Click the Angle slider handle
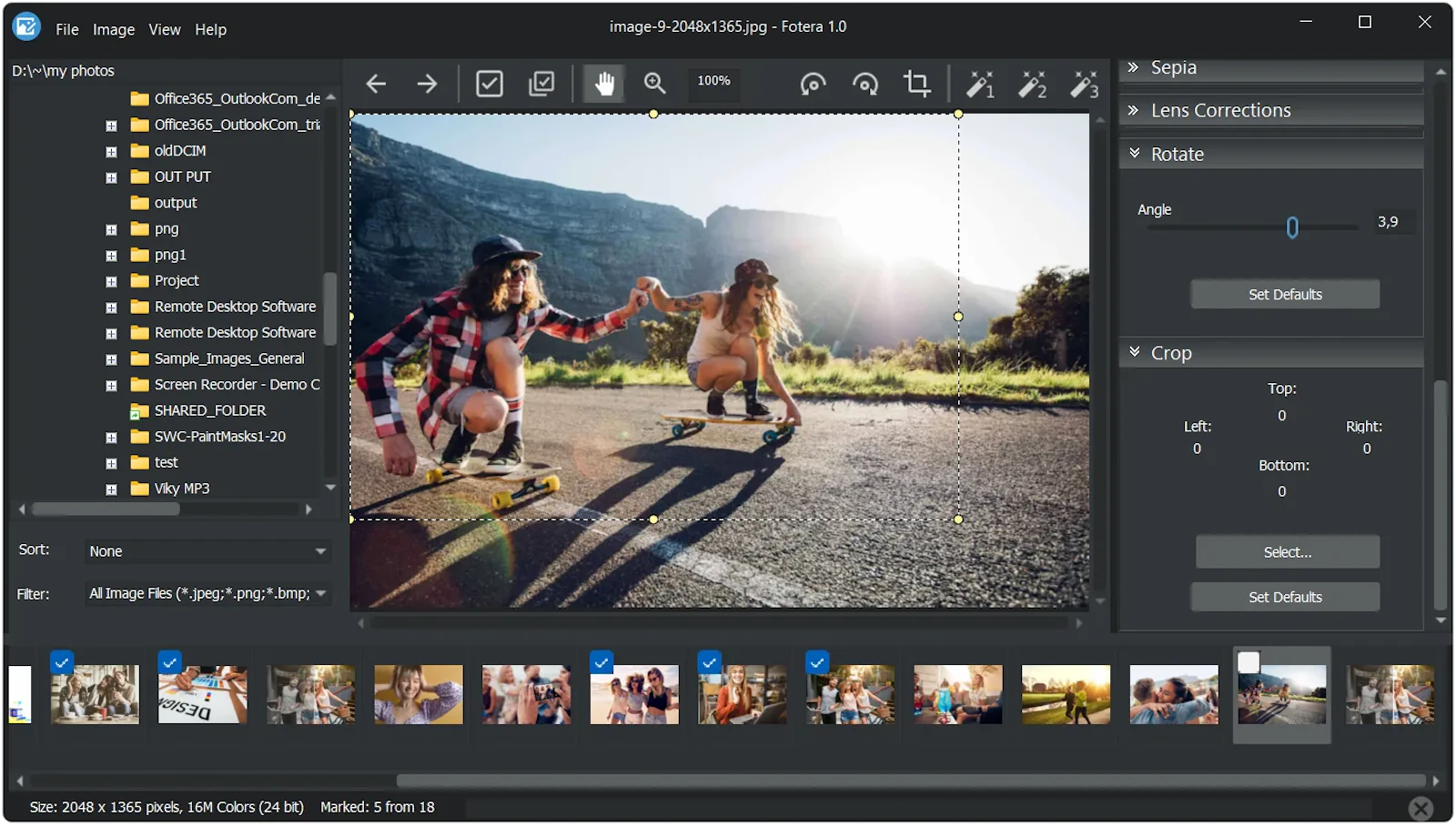This screenshot has height=827, width=1456. click(x=1292, y=227)
